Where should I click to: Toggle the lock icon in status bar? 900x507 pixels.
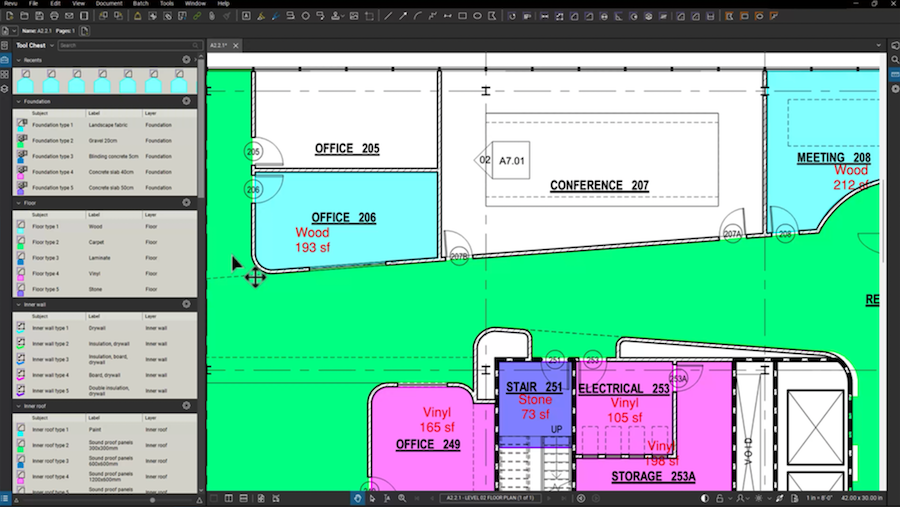coord(719,498)
